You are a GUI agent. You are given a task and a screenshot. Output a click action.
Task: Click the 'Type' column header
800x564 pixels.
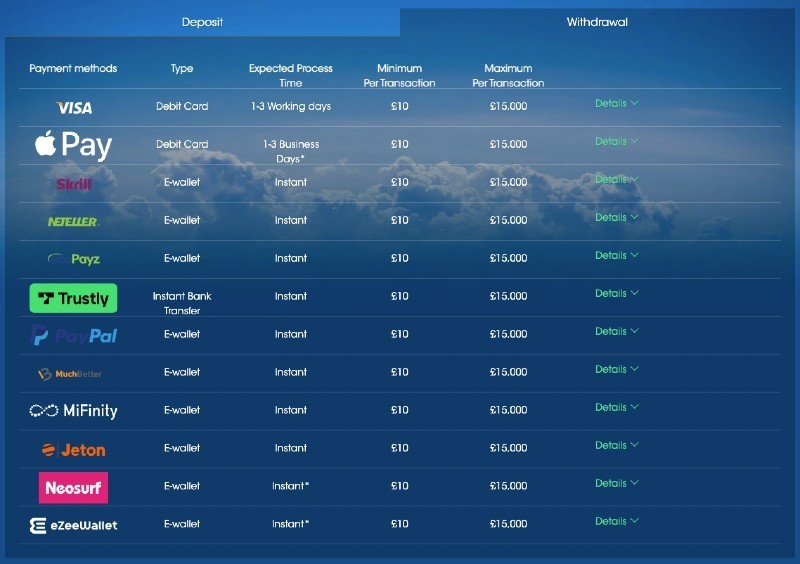182,68
